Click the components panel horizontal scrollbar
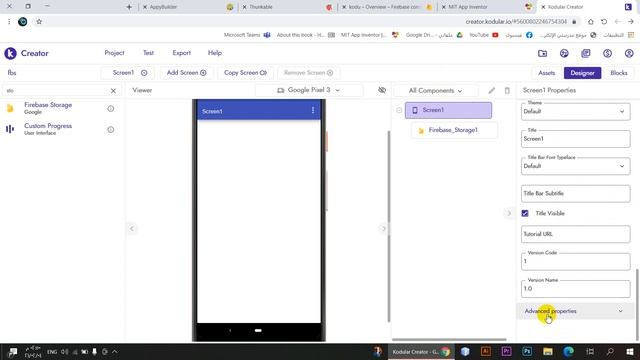Viewport: 640px width, 360px height. click(449, 339)
